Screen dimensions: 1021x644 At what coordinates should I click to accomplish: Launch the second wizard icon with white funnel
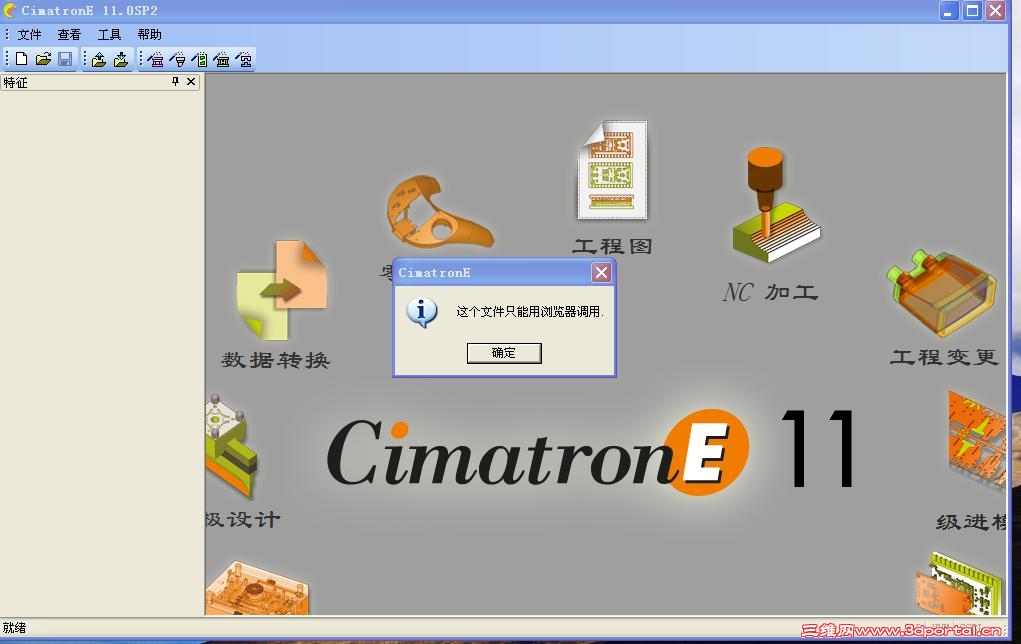[178, 60]
